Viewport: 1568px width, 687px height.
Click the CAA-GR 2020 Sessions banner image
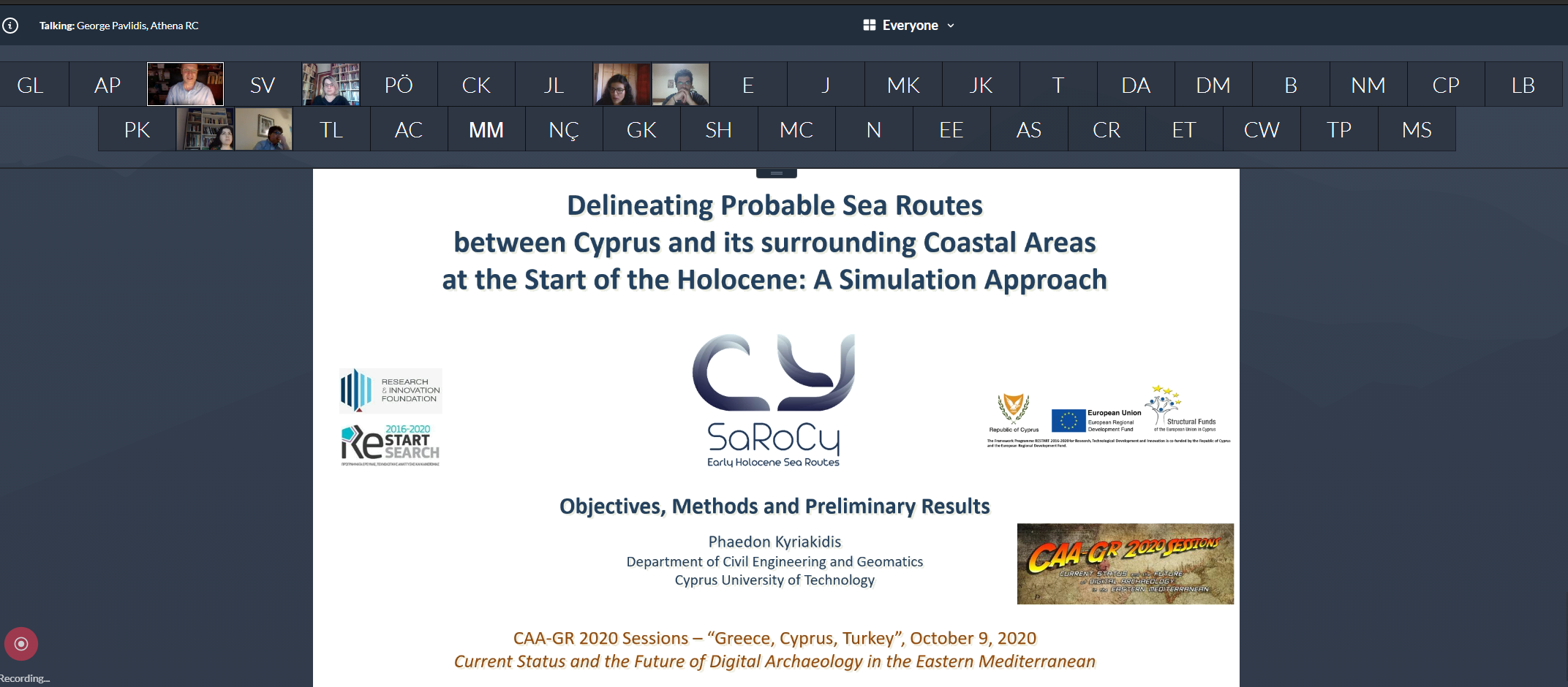pyautogui.click(x=1125, y=563)
